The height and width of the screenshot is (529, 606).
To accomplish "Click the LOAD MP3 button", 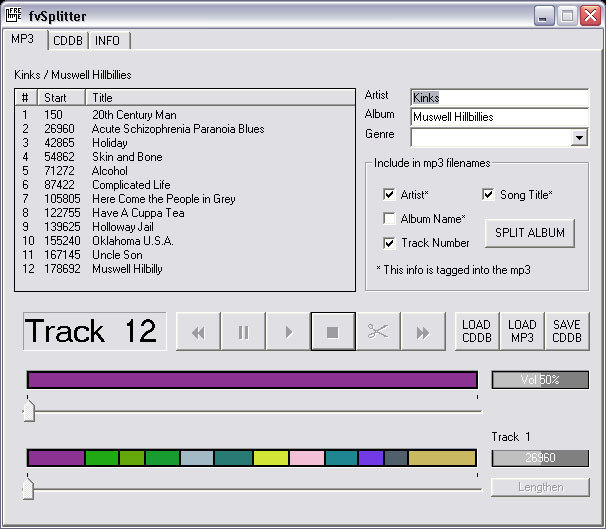I will [522, 331].
